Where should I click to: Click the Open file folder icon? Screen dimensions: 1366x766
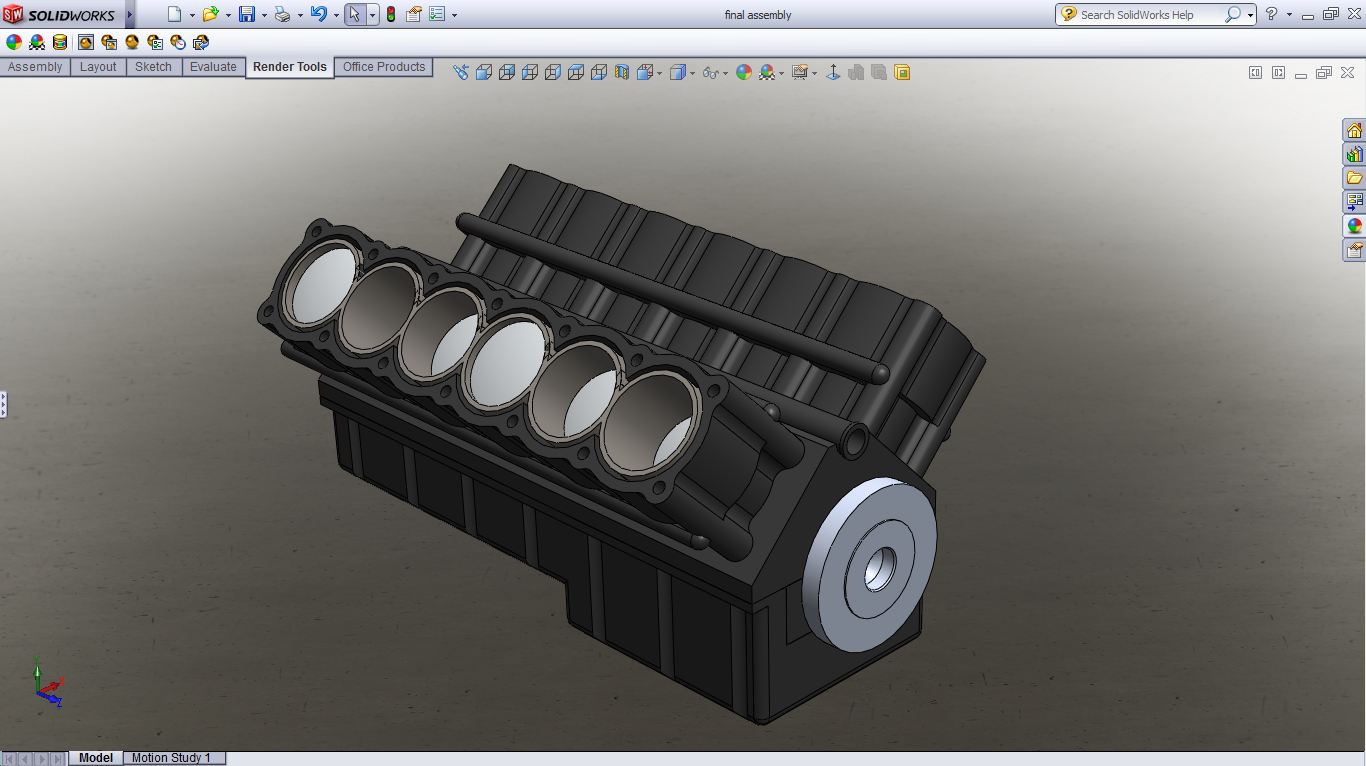(210, 14)
